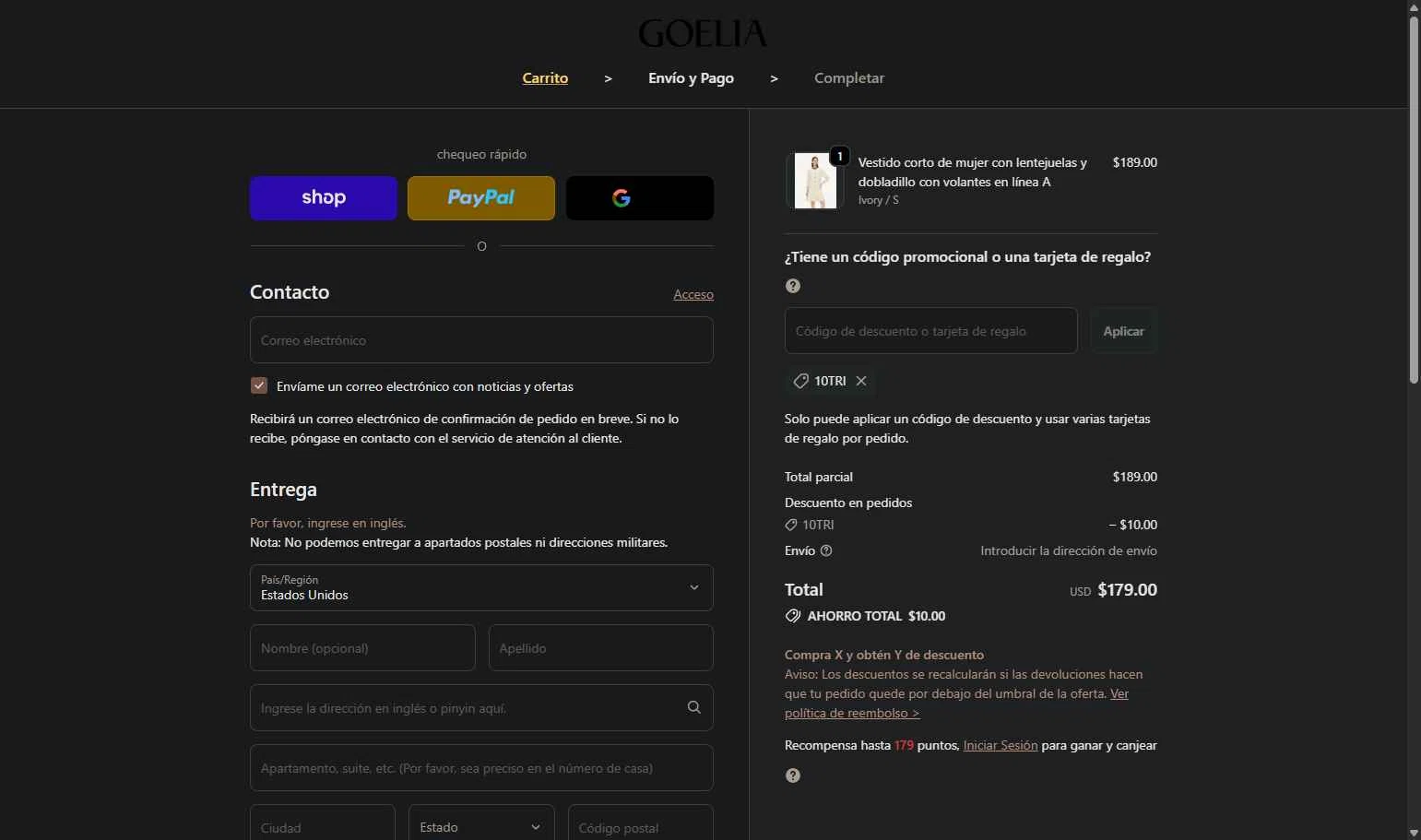
Task: Select Google Pay express checkout
Action: pyautogui.click(x=640, y=198)
